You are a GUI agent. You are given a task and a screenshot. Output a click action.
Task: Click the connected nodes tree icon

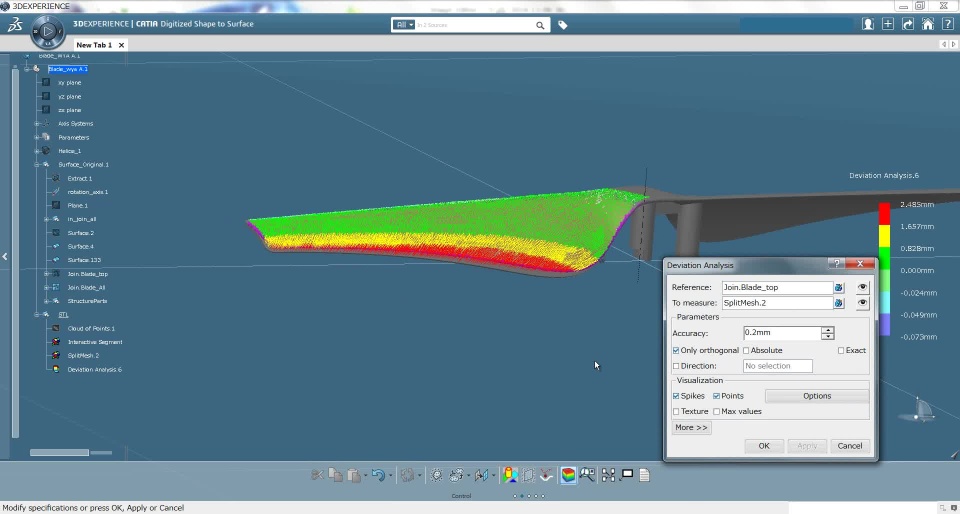[609, 475]
